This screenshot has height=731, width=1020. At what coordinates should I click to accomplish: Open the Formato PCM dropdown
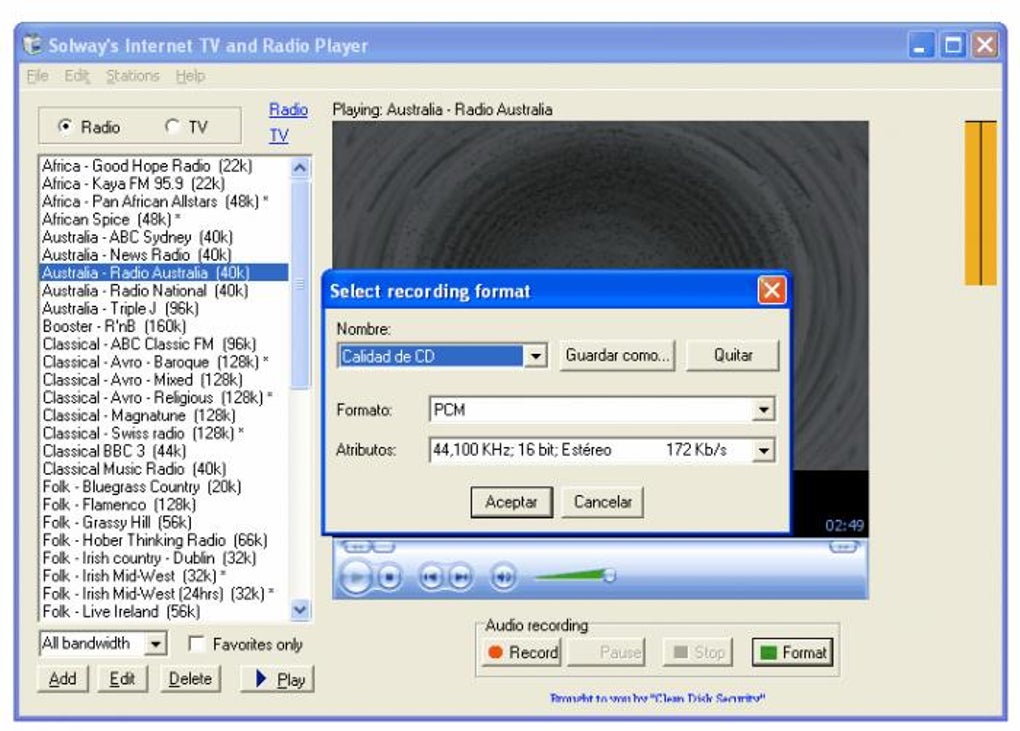[x=764, y=410]
